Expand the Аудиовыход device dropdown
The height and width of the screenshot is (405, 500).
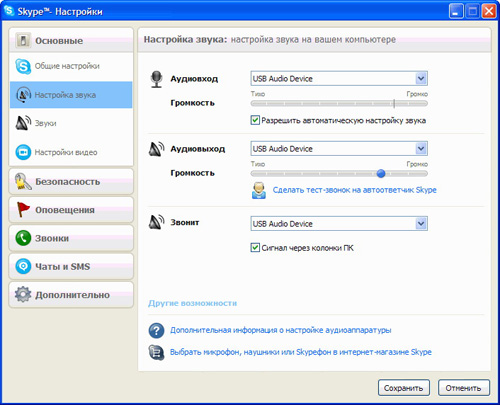339,149
